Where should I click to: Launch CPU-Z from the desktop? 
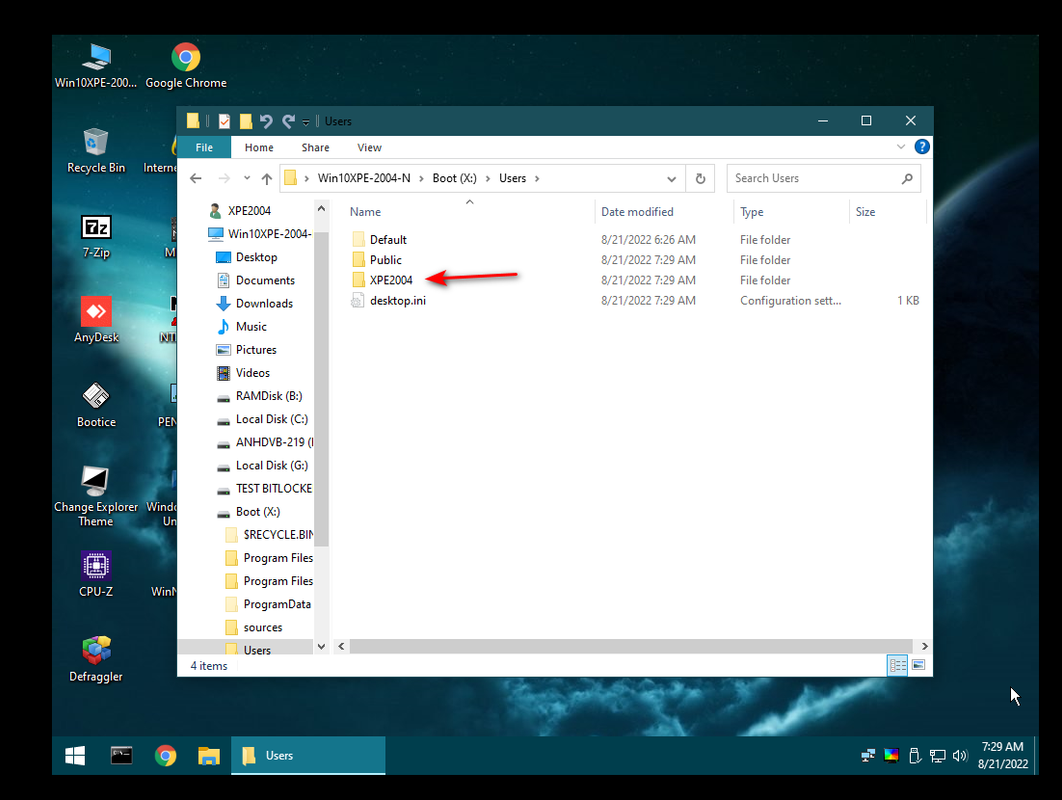tap(95, 575)
